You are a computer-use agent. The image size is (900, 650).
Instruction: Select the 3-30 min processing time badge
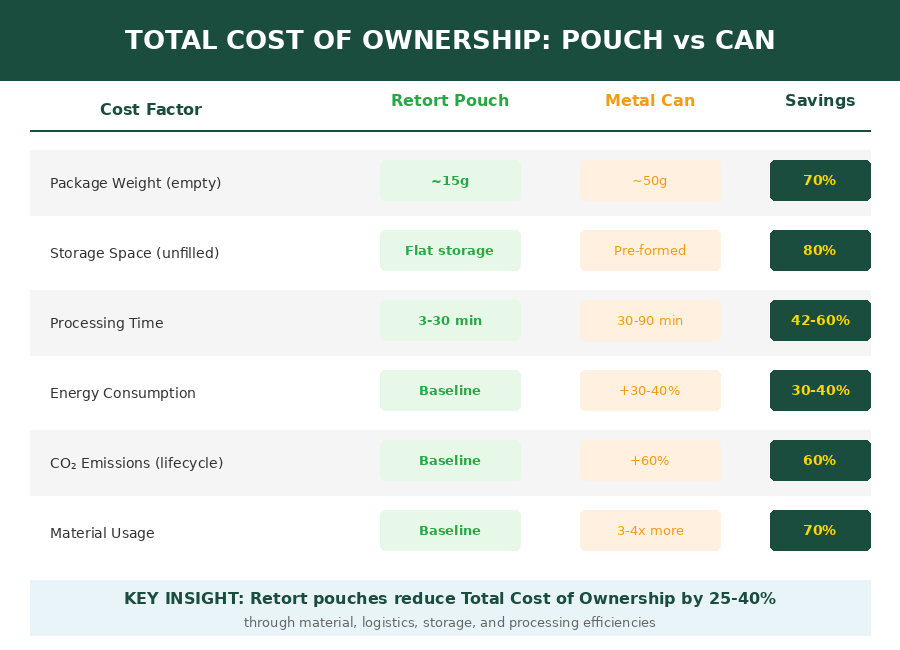[450, 321]
